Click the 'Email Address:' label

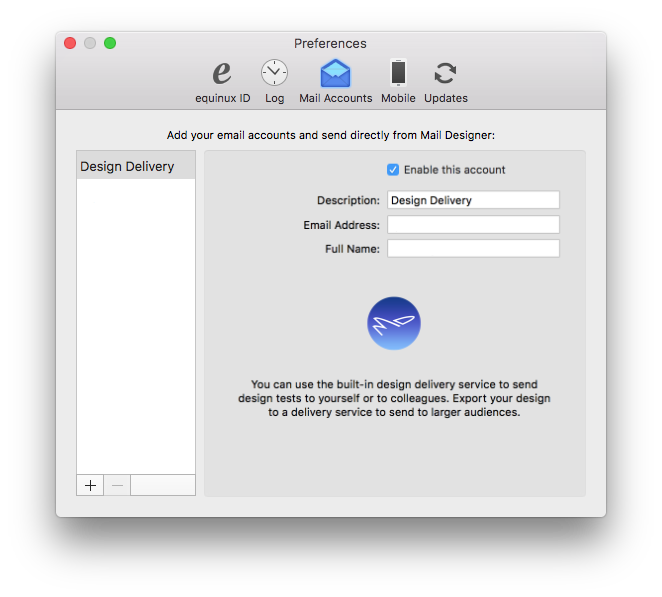342,225
